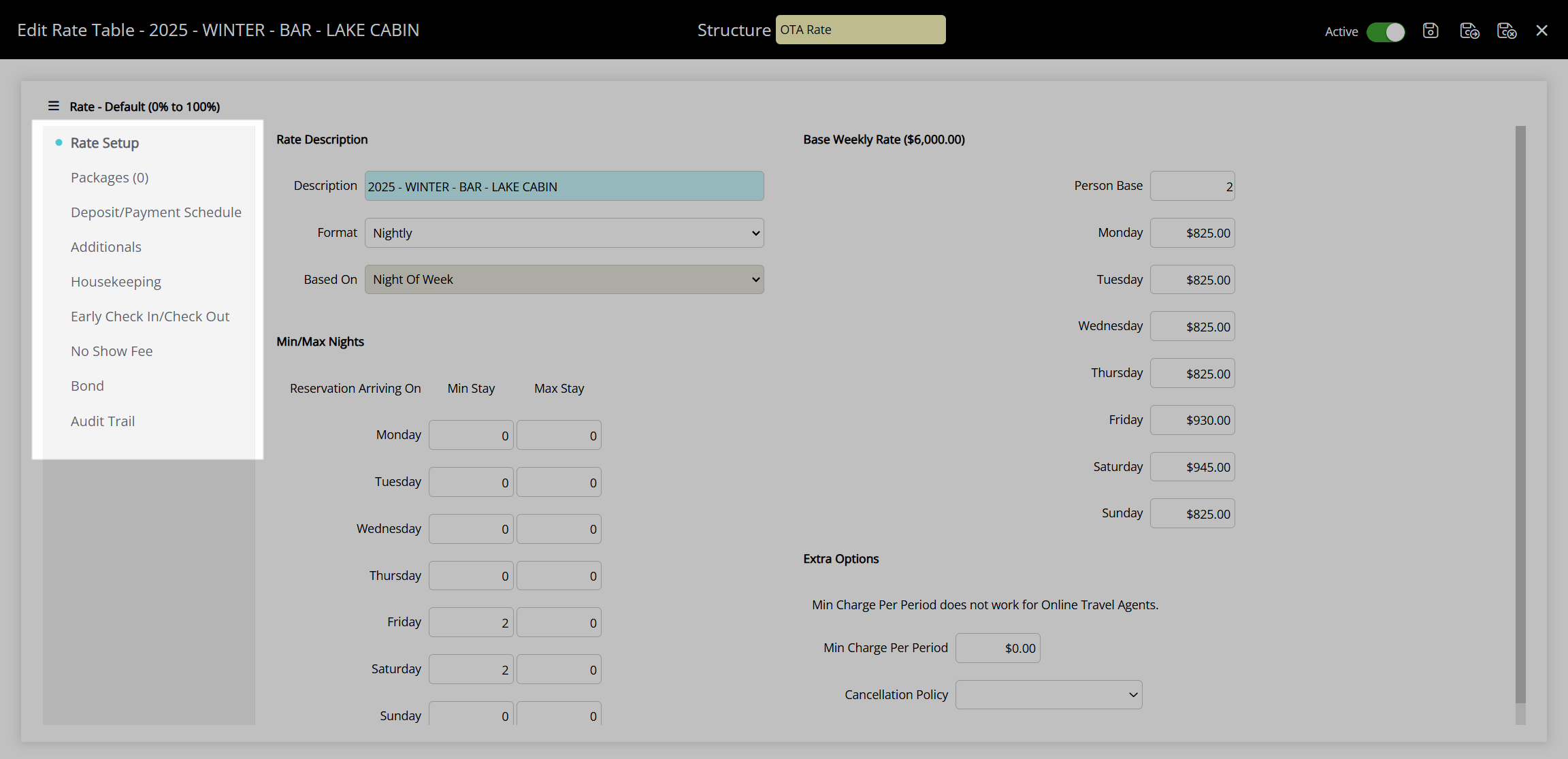The width and height of the screenshot is (1568, 759).
Task: Click the Save and continue arrow icon
Action: pyautogui.click(x=1469, y=31)
